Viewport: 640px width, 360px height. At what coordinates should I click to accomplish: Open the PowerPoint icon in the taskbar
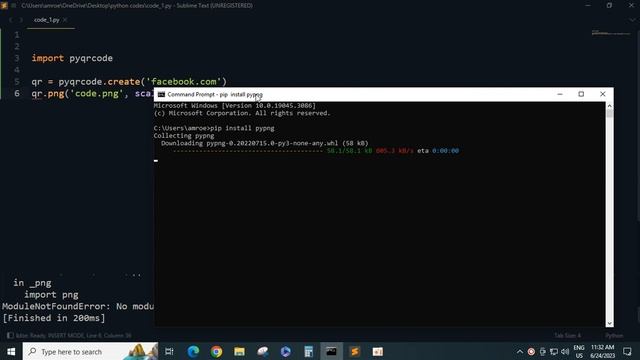[378, 351]
